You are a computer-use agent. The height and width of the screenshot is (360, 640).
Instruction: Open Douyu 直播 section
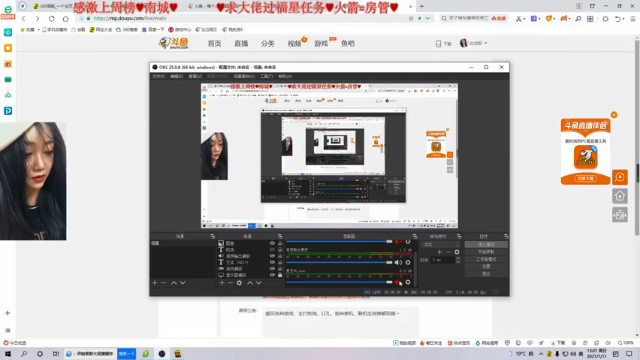click(x=241, y=43)
